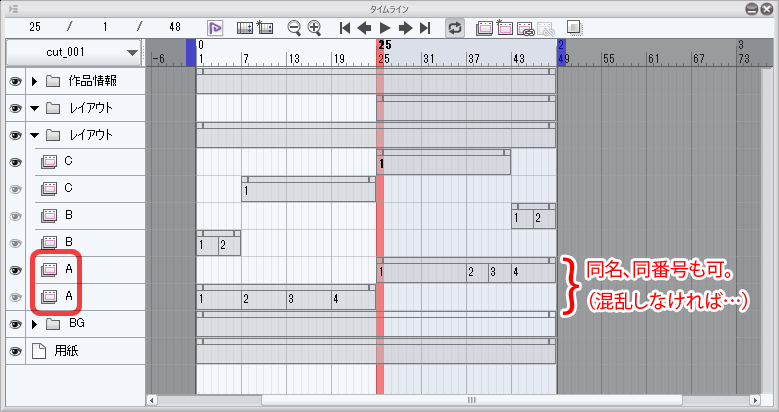Add a new animation cel
This screenshot has width=779, height=412.
(504, 28)
